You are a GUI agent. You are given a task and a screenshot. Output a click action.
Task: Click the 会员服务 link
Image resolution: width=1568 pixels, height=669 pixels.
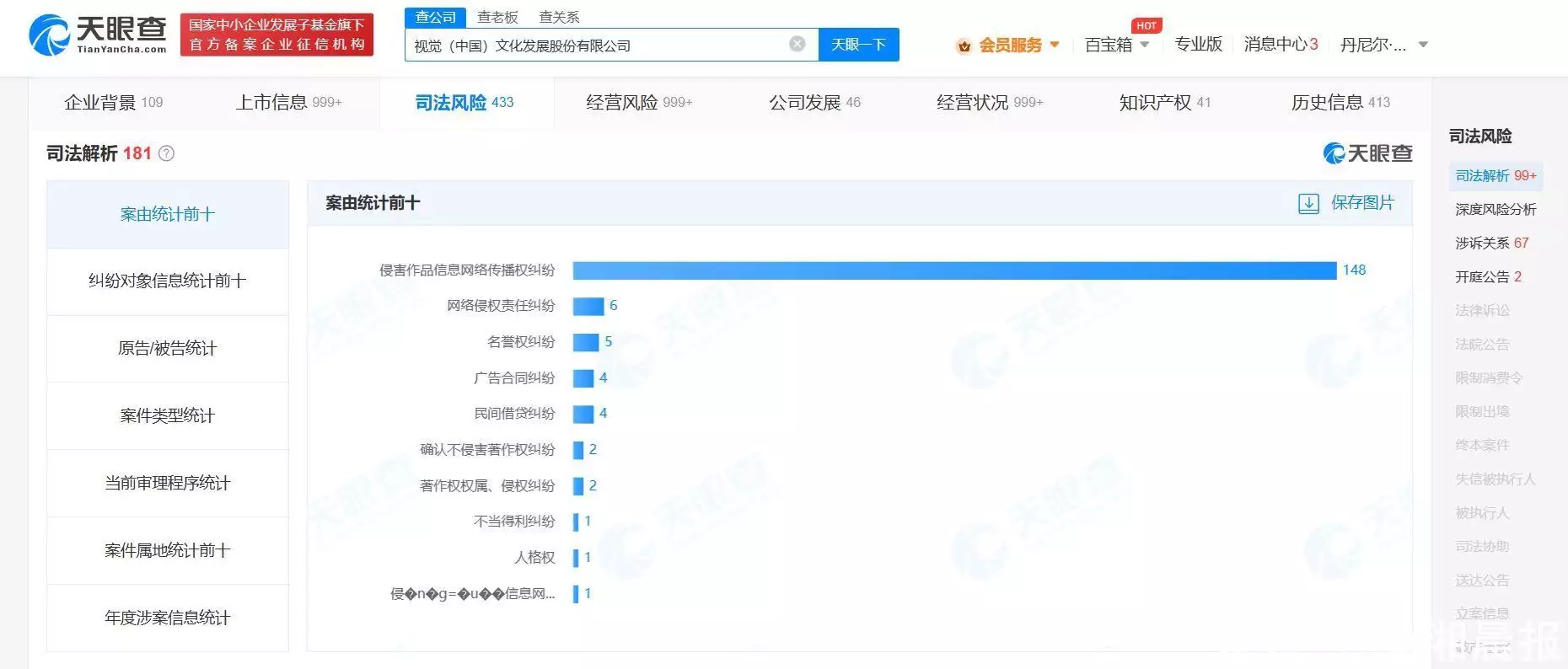pyautogui.click(x=1010, y=45)
